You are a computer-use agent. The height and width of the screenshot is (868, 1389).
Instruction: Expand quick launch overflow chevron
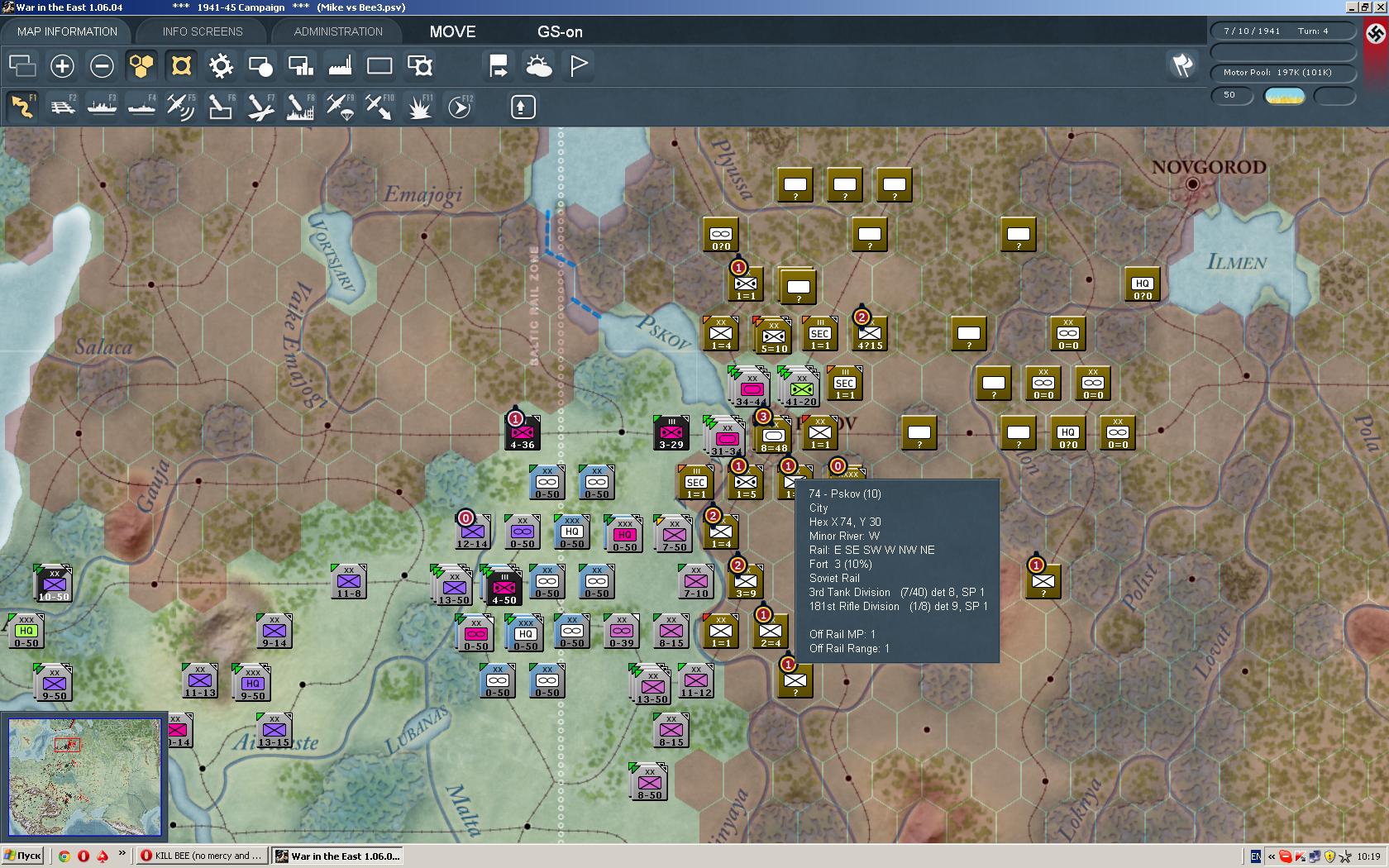click(x=122, y=853)
